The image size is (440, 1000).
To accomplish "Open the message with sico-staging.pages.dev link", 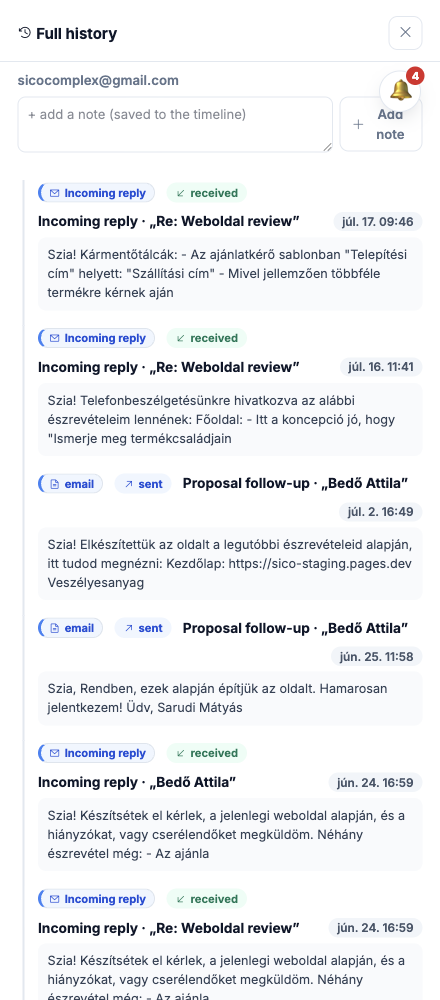I will point(230,564).
